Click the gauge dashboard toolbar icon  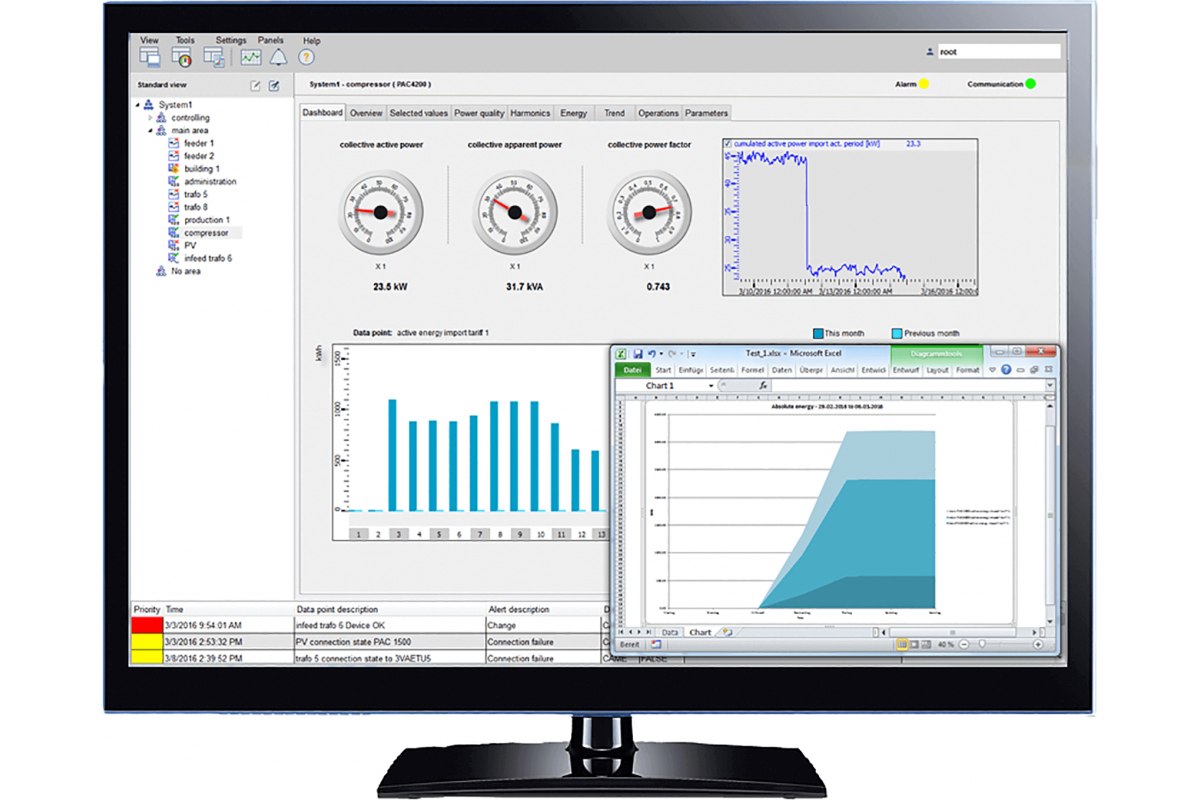click(182, 57)
